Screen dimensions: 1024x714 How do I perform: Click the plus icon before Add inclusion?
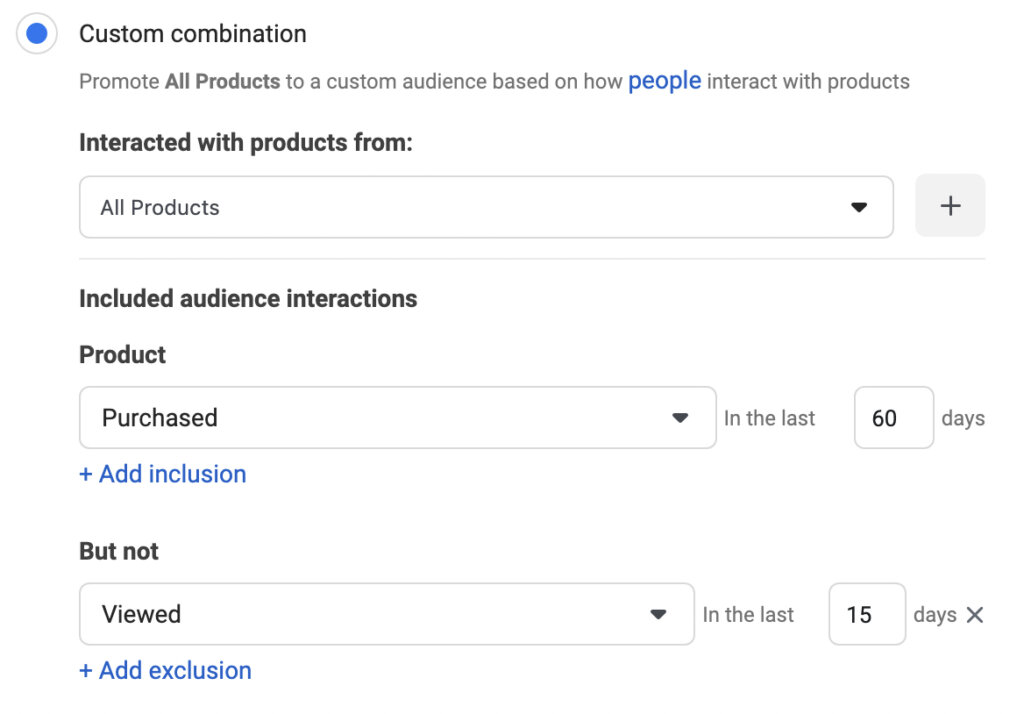tap(85, 474)
